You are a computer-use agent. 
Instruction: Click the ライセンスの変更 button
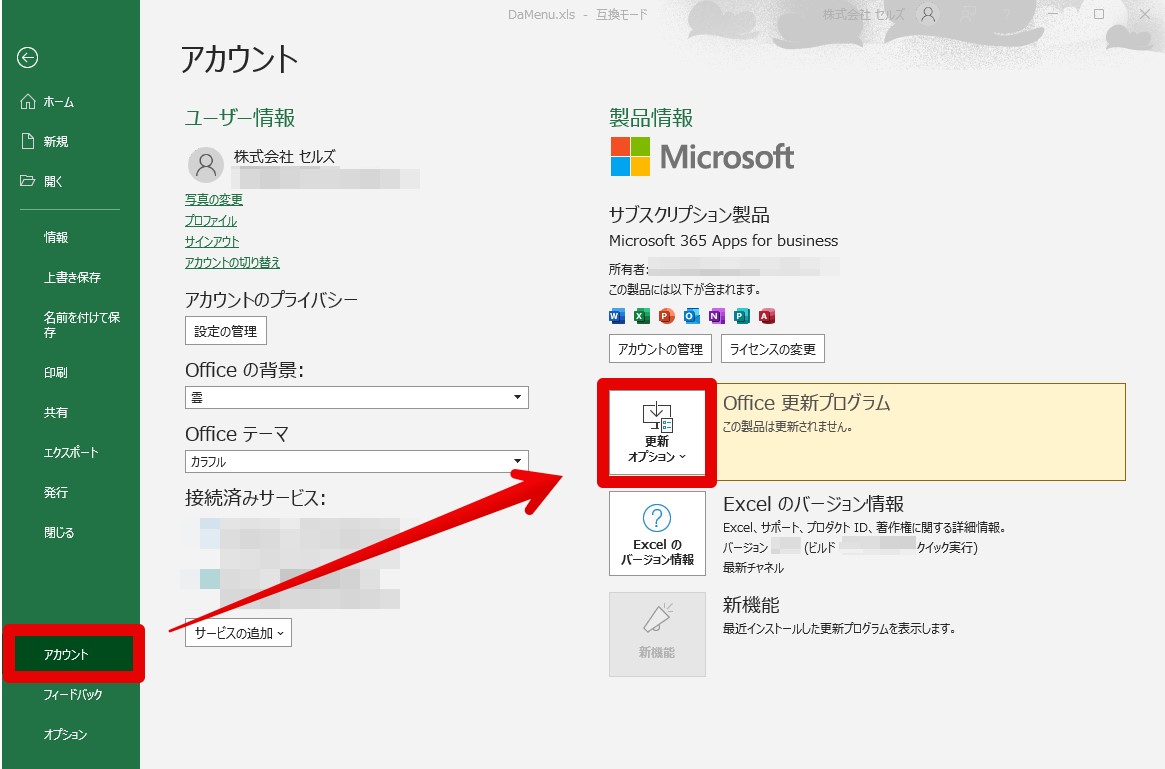point(773,349)
